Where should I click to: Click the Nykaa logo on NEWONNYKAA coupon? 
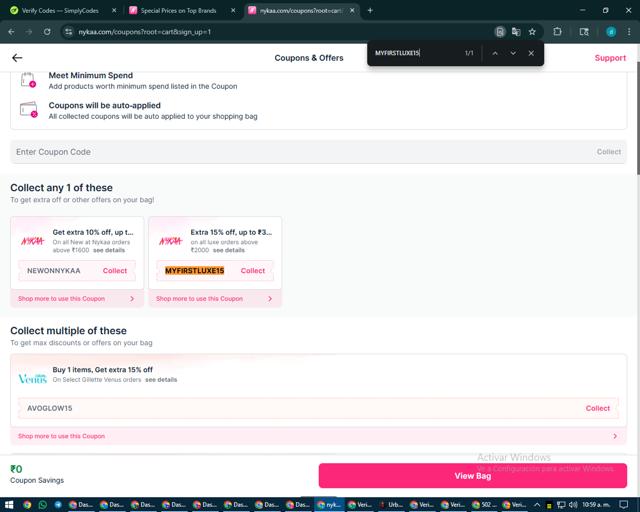click(x=33, y=241)
